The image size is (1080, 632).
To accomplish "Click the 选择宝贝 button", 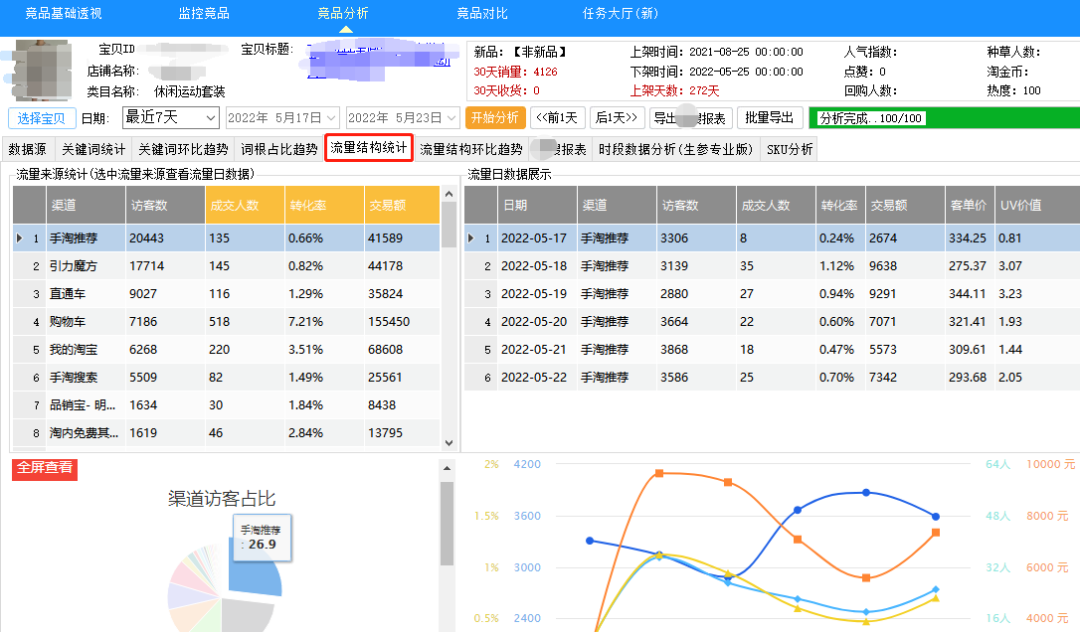I will click(42, 118).
